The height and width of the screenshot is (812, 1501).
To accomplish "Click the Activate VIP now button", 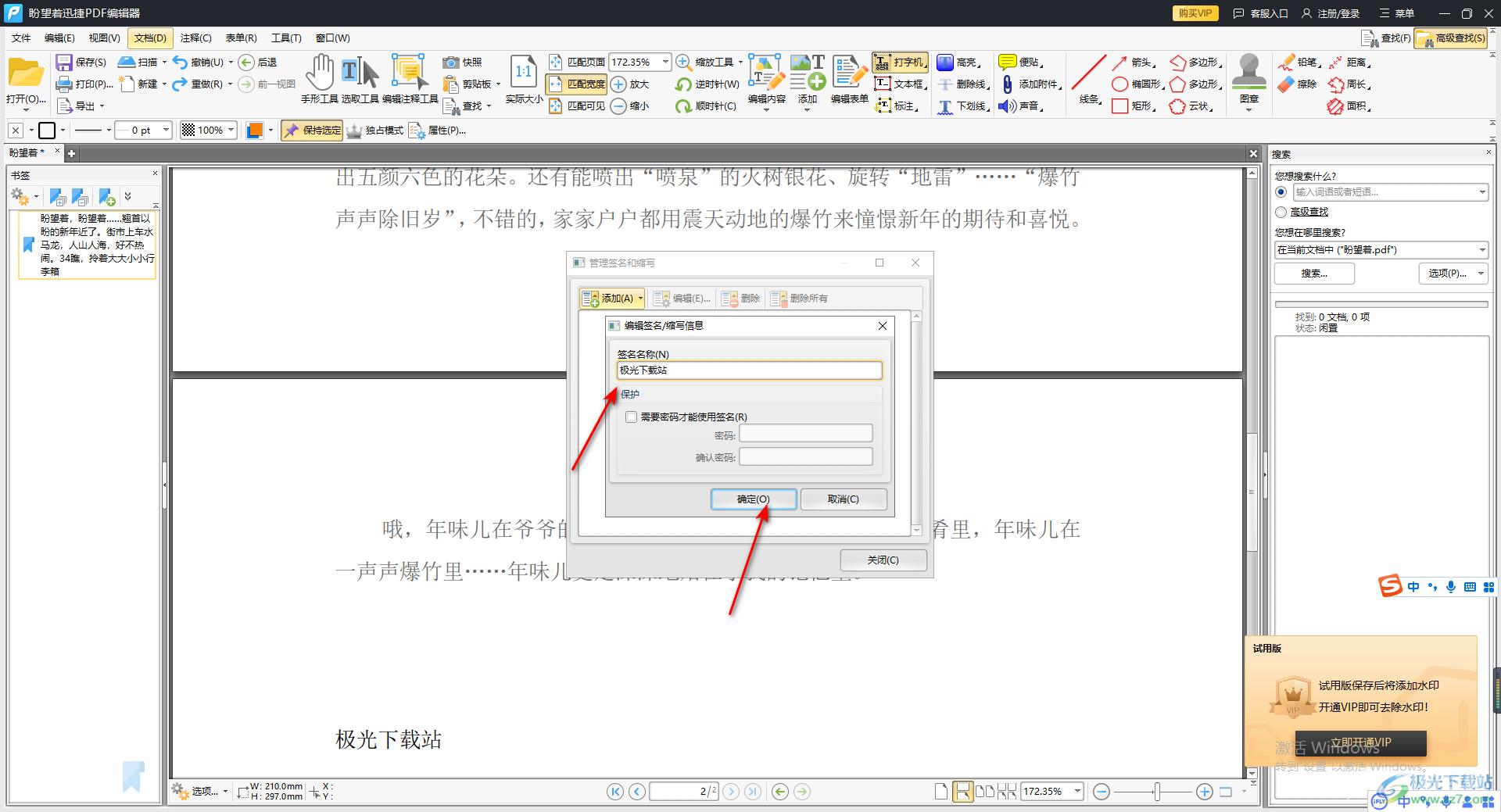I will click(1361, 743).
